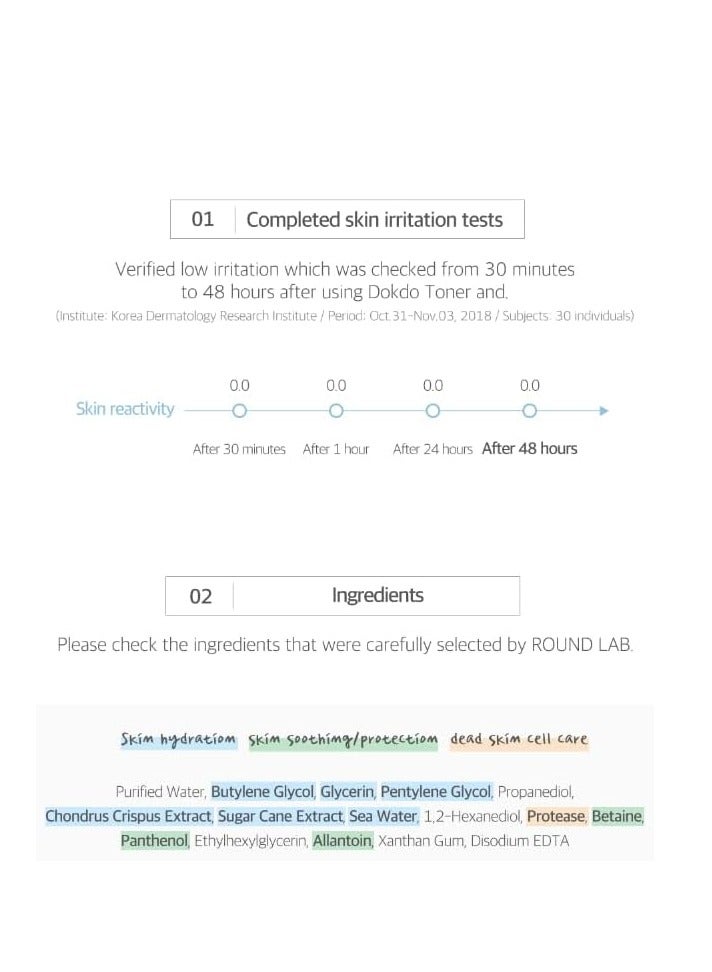Select the Allantoin ingredient

(342, 841)
